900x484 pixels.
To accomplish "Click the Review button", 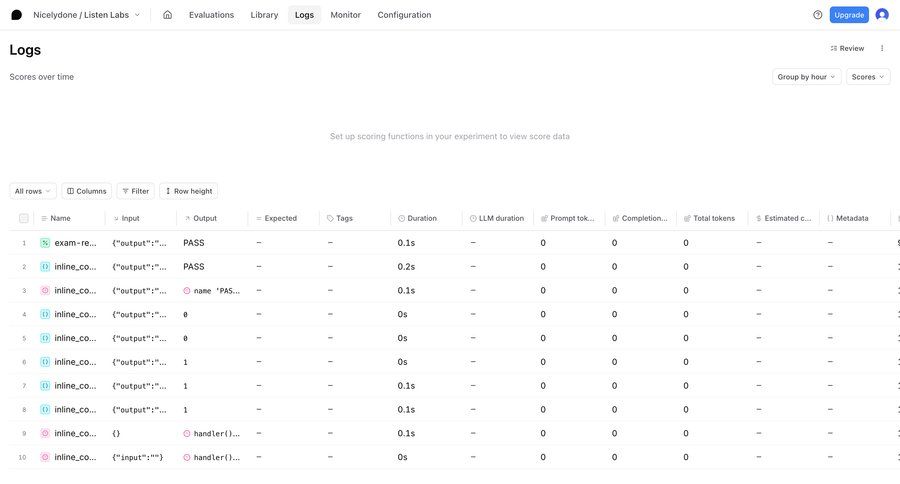I will [847, 48].
